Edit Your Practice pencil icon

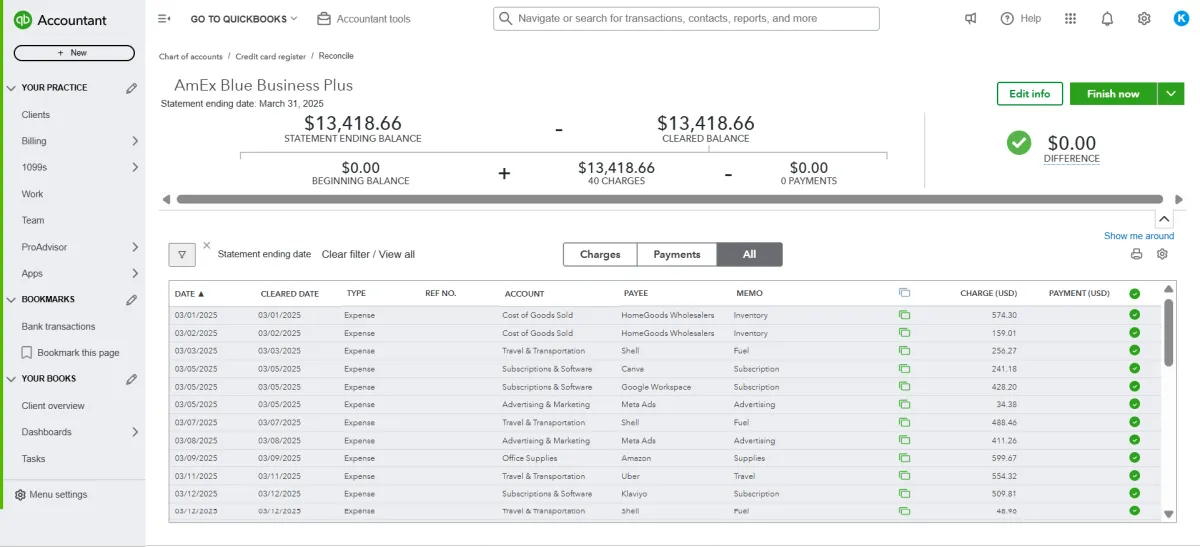coord(131,88)
